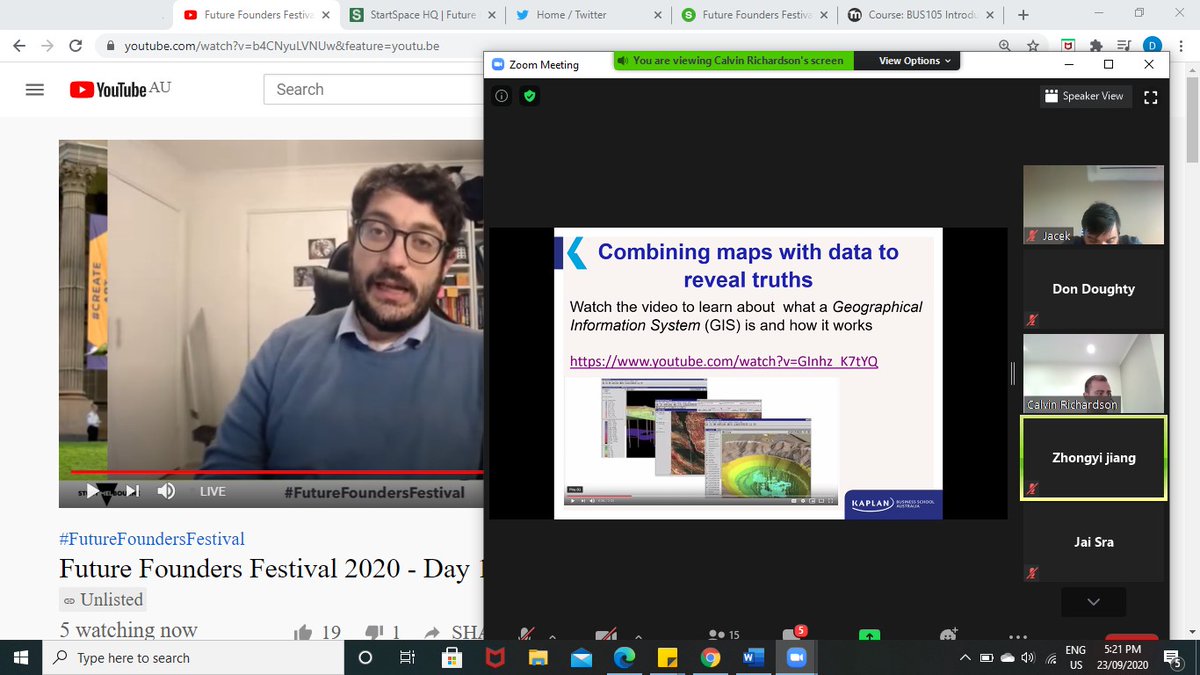The height and width of the screenshot is (675, 1200).
Task: Go forward in Chrome
Action: pos(47,46)
